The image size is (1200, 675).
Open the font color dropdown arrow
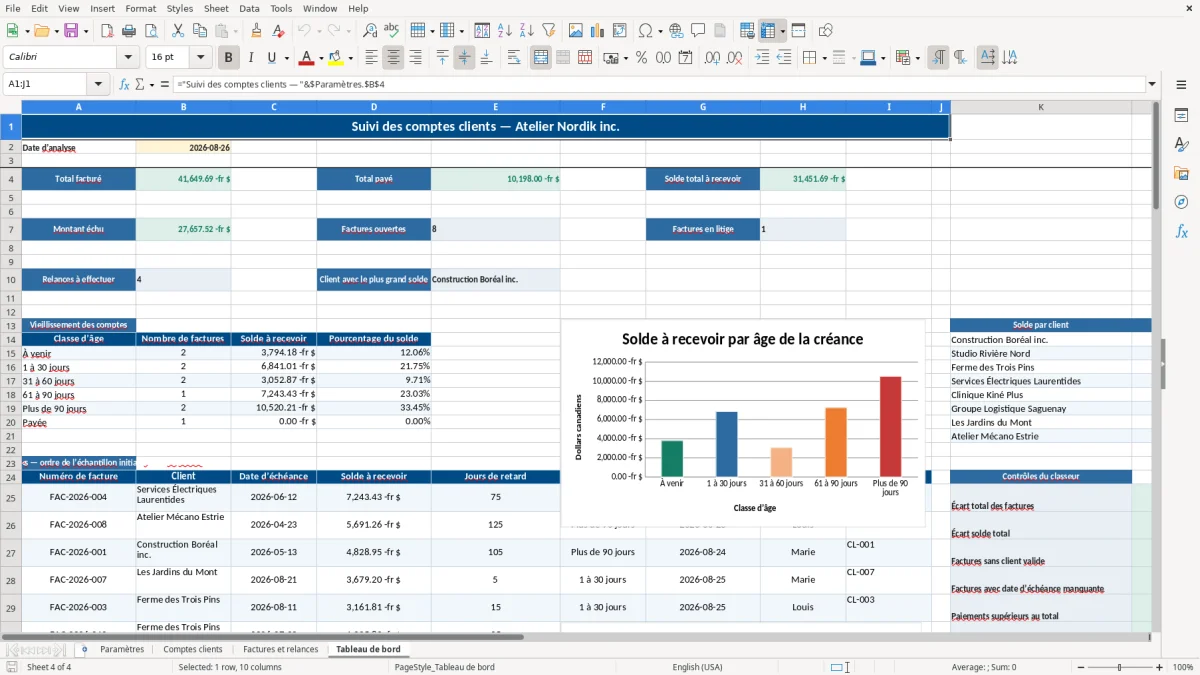321,58
